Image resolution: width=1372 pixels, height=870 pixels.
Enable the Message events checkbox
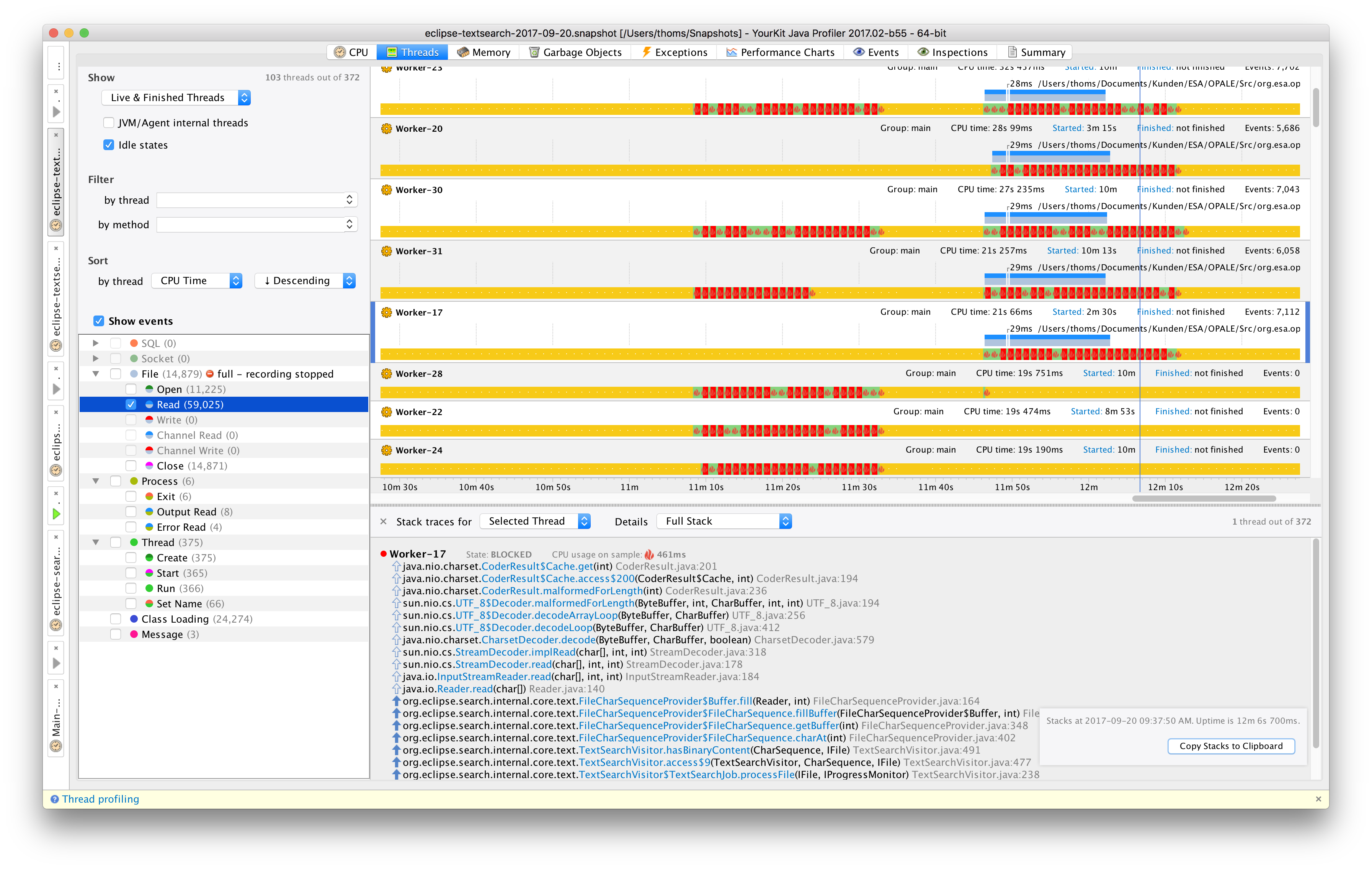coord(116,635)
